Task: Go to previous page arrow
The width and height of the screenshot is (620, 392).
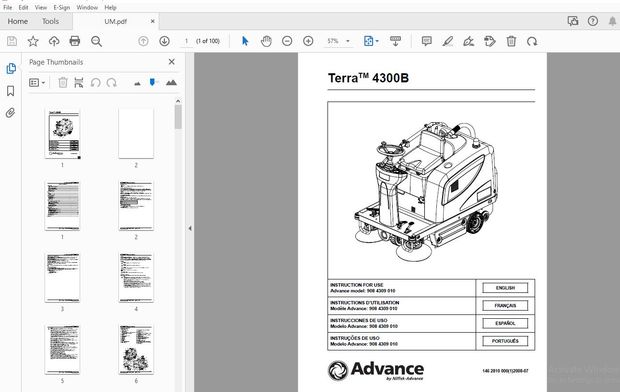Action: click(144, 41)
